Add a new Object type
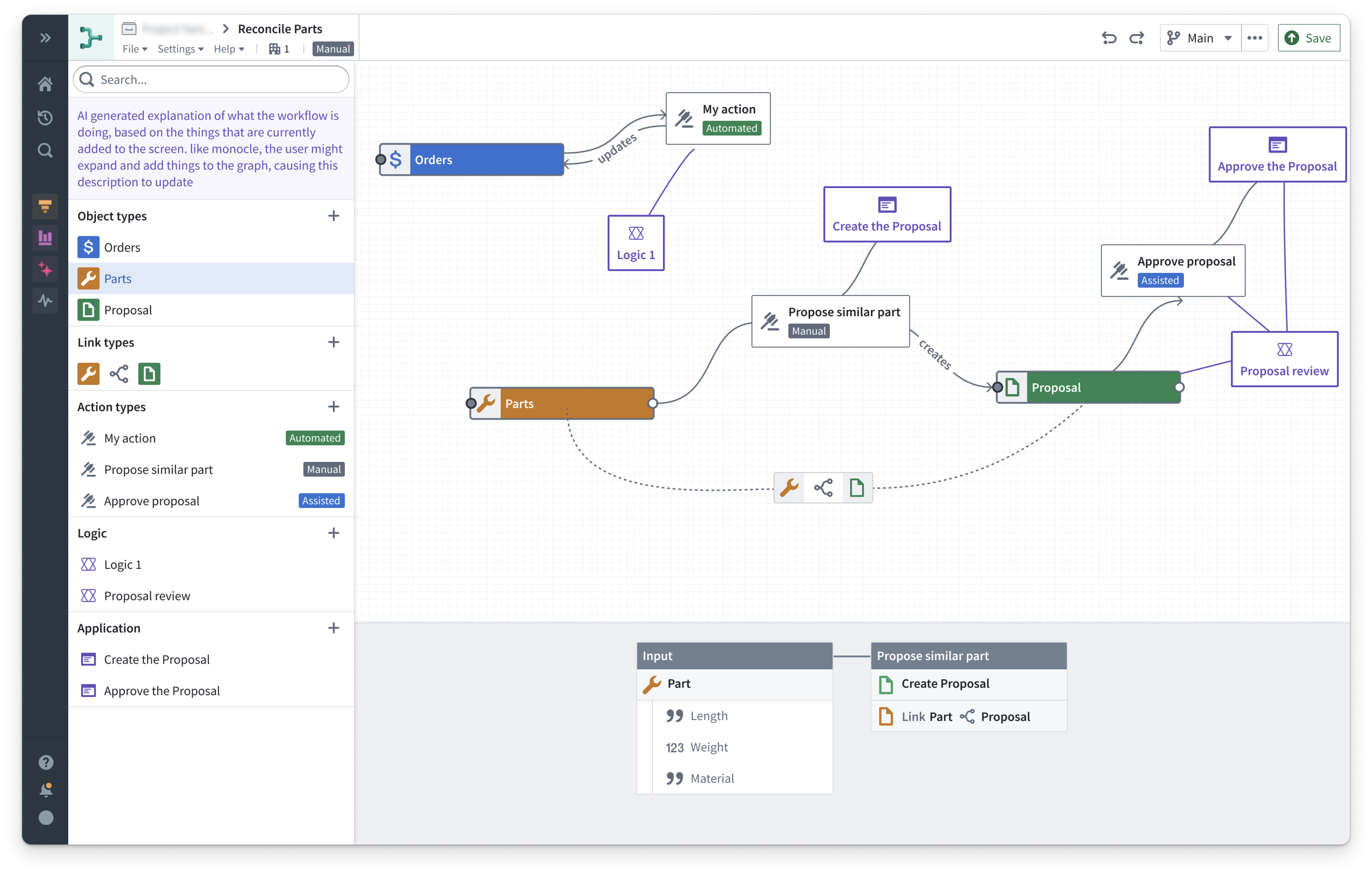 (334, 216)
